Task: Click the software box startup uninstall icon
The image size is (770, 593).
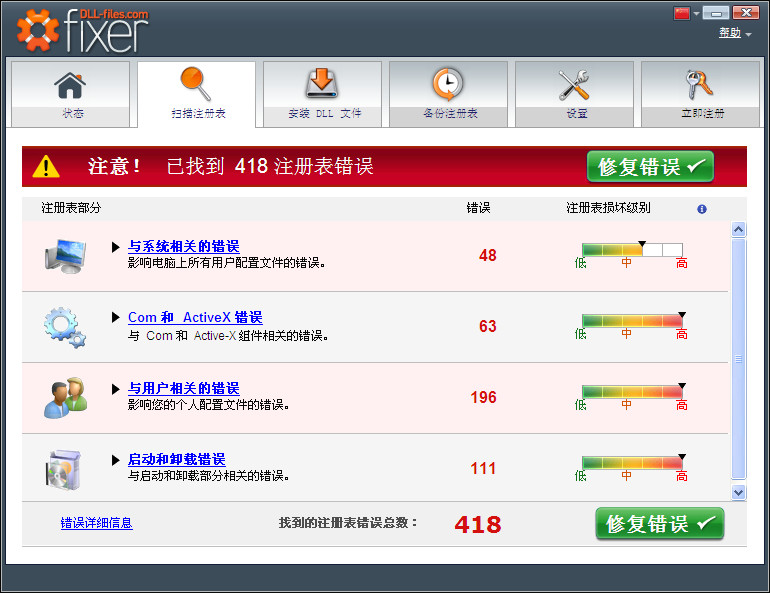Action: click(x=64, y=470)
